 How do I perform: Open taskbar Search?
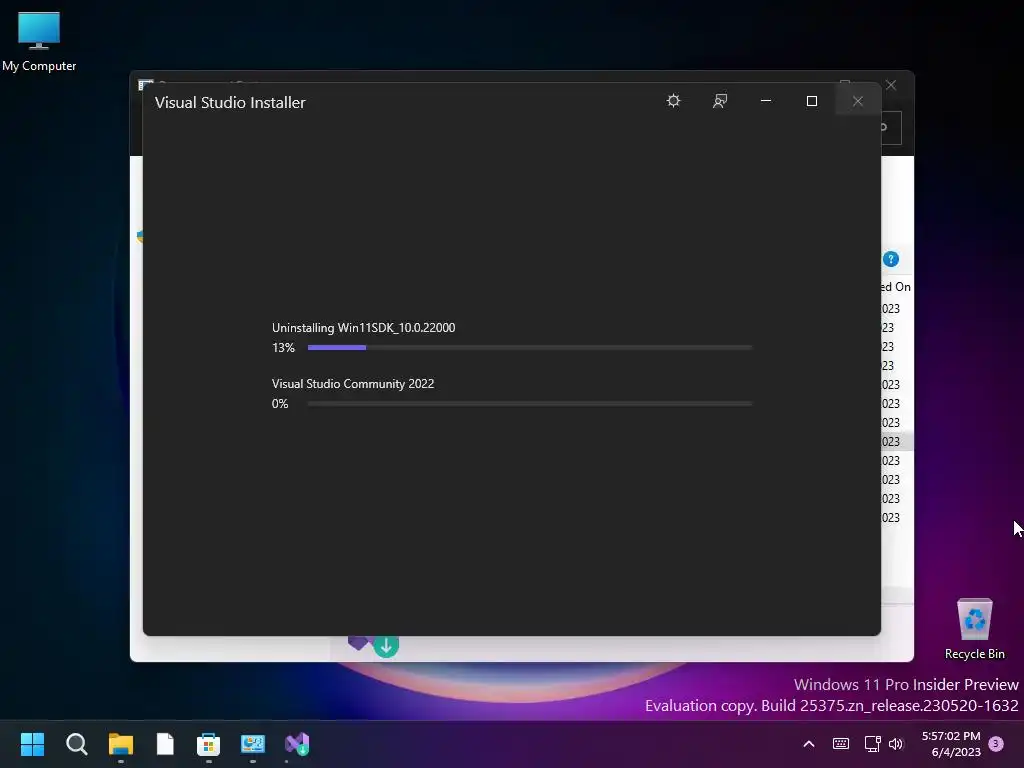(76, 744)
